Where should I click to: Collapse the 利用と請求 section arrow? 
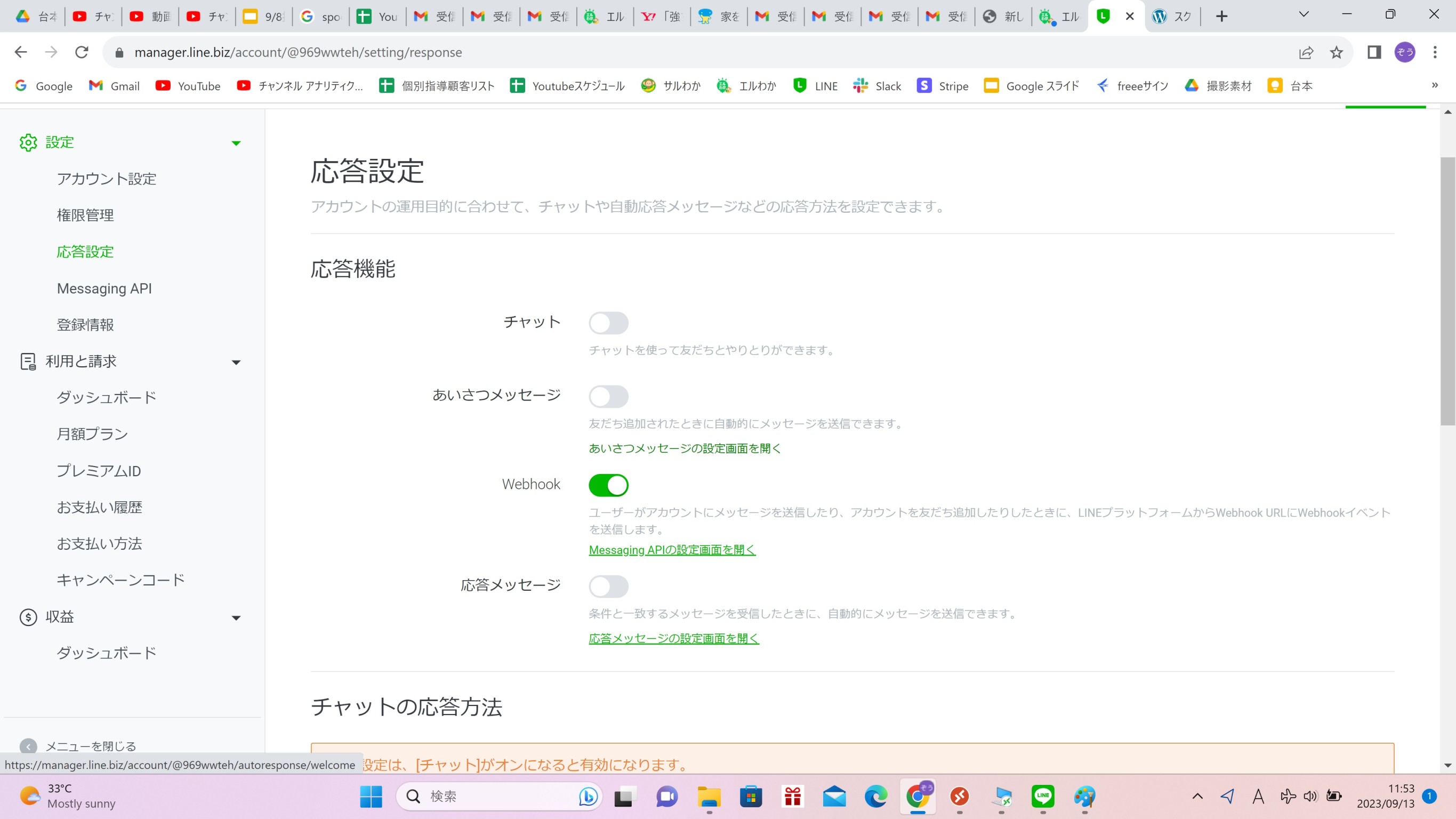[236, 362]
